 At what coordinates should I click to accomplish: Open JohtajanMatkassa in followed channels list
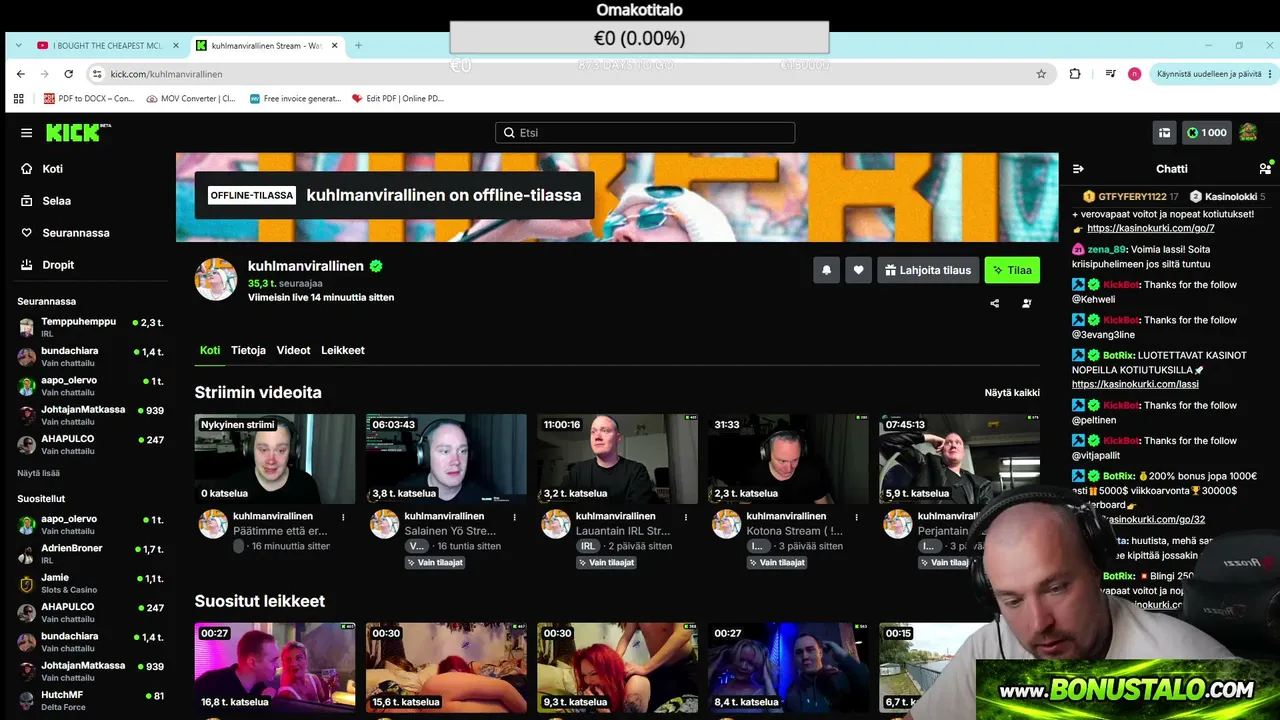(x=90, y=415)
